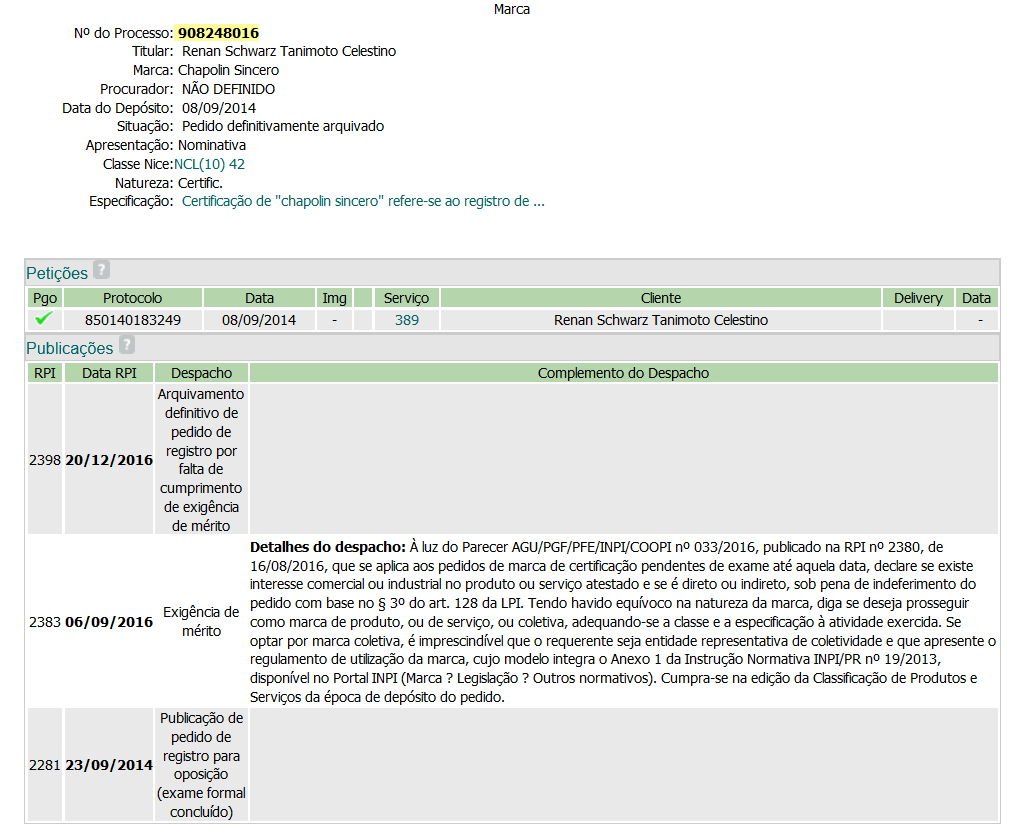Click the Protocolo column header
Screen dimensions: 1015x839
pyautogui.click(x=133, y=298)
